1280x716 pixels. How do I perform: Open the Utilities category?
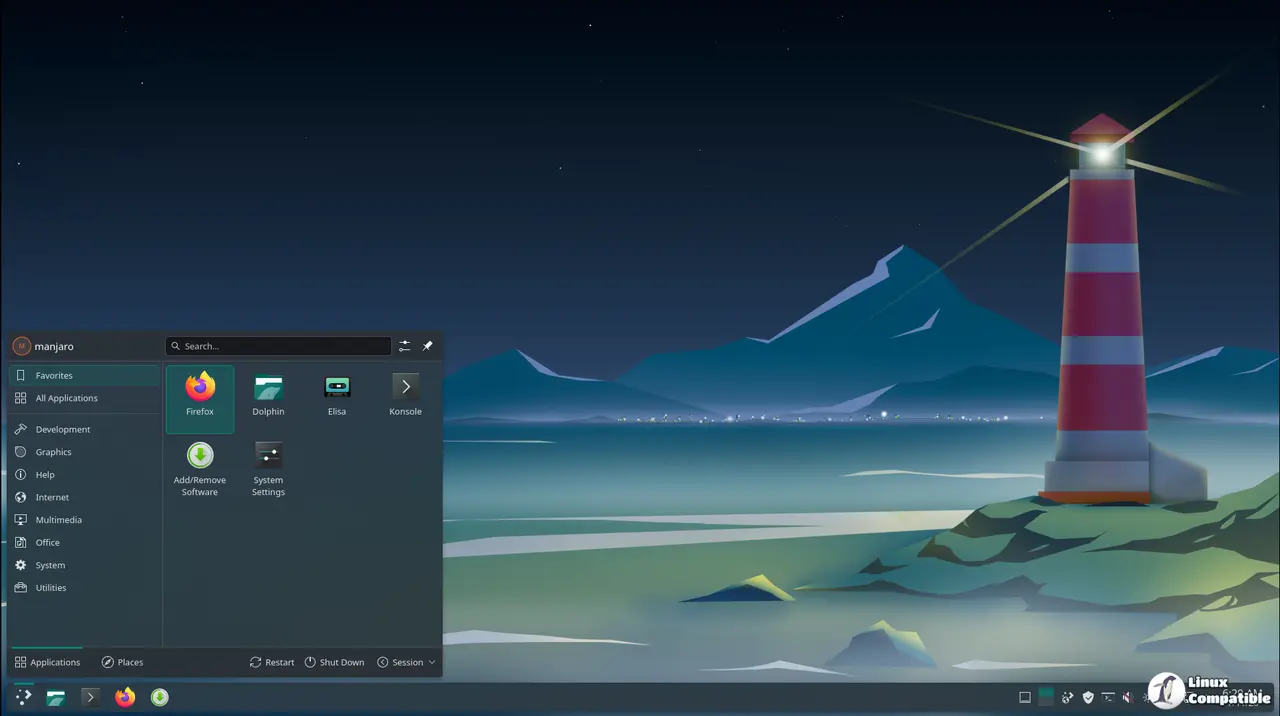pyautogui.click(x=84, y=588)
